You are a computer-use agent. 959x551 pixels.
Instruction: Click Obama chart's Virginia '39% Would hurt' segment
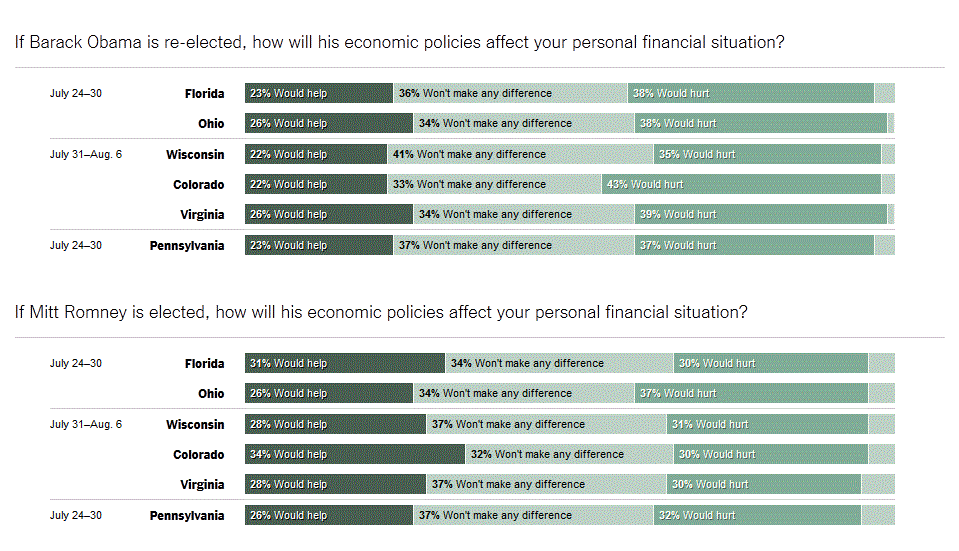click(760, 215)
